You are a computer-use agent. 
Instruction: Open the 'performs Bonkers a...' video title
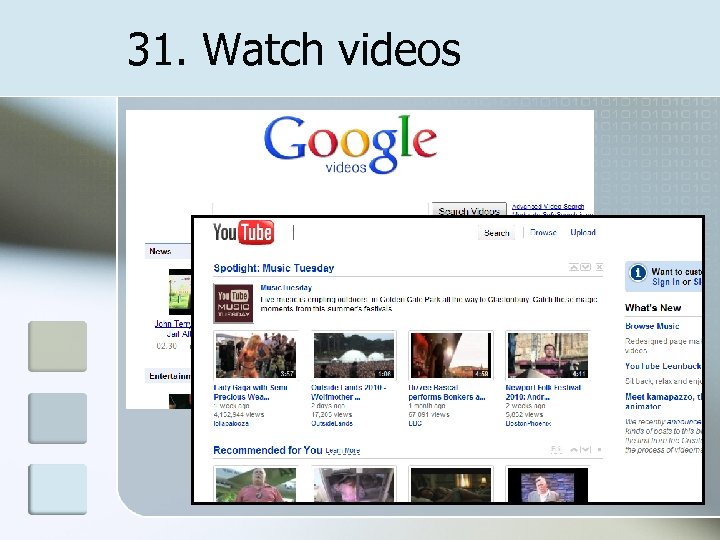[447, 397]
